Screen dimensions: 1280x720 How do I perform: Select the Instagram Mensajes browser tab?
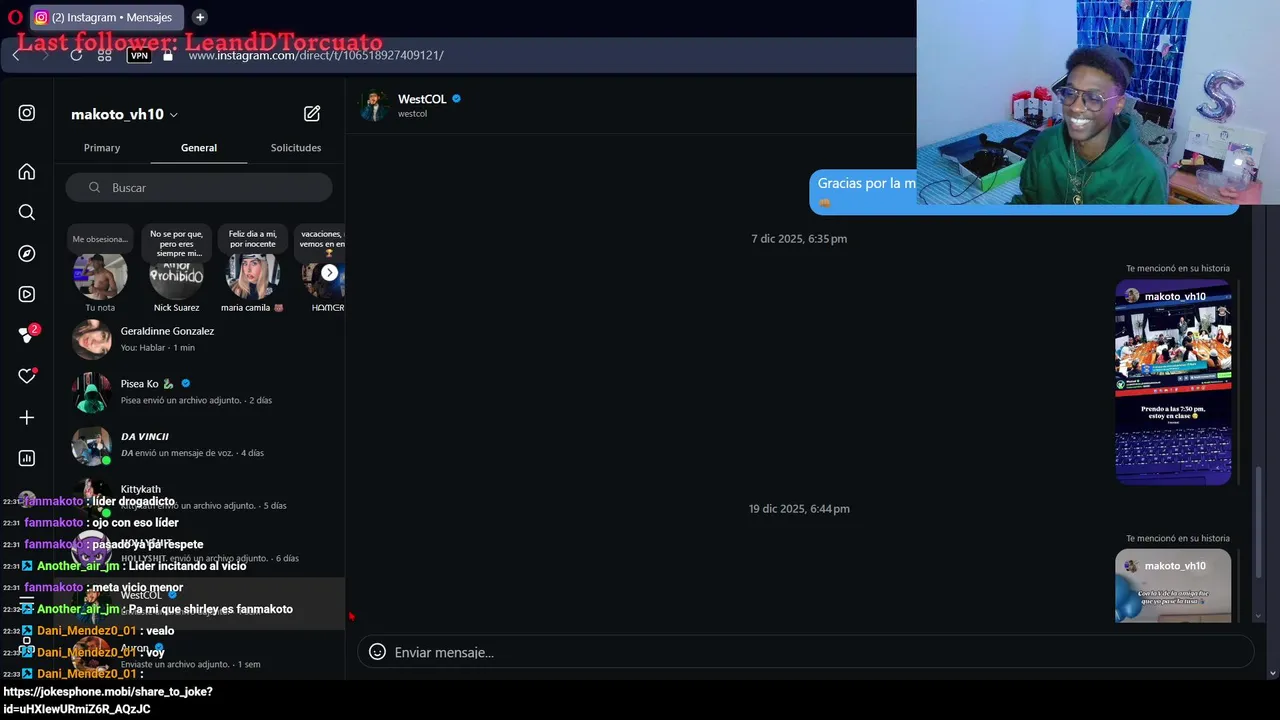tap(108, 17)
